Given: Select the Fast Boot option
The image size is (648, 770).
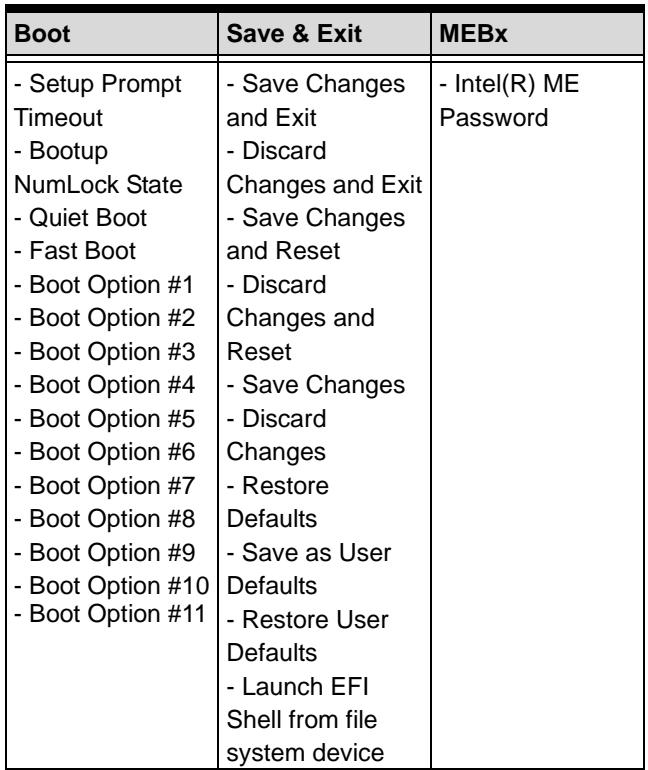Looking at the screenshot, I should (x=75, y=251).
